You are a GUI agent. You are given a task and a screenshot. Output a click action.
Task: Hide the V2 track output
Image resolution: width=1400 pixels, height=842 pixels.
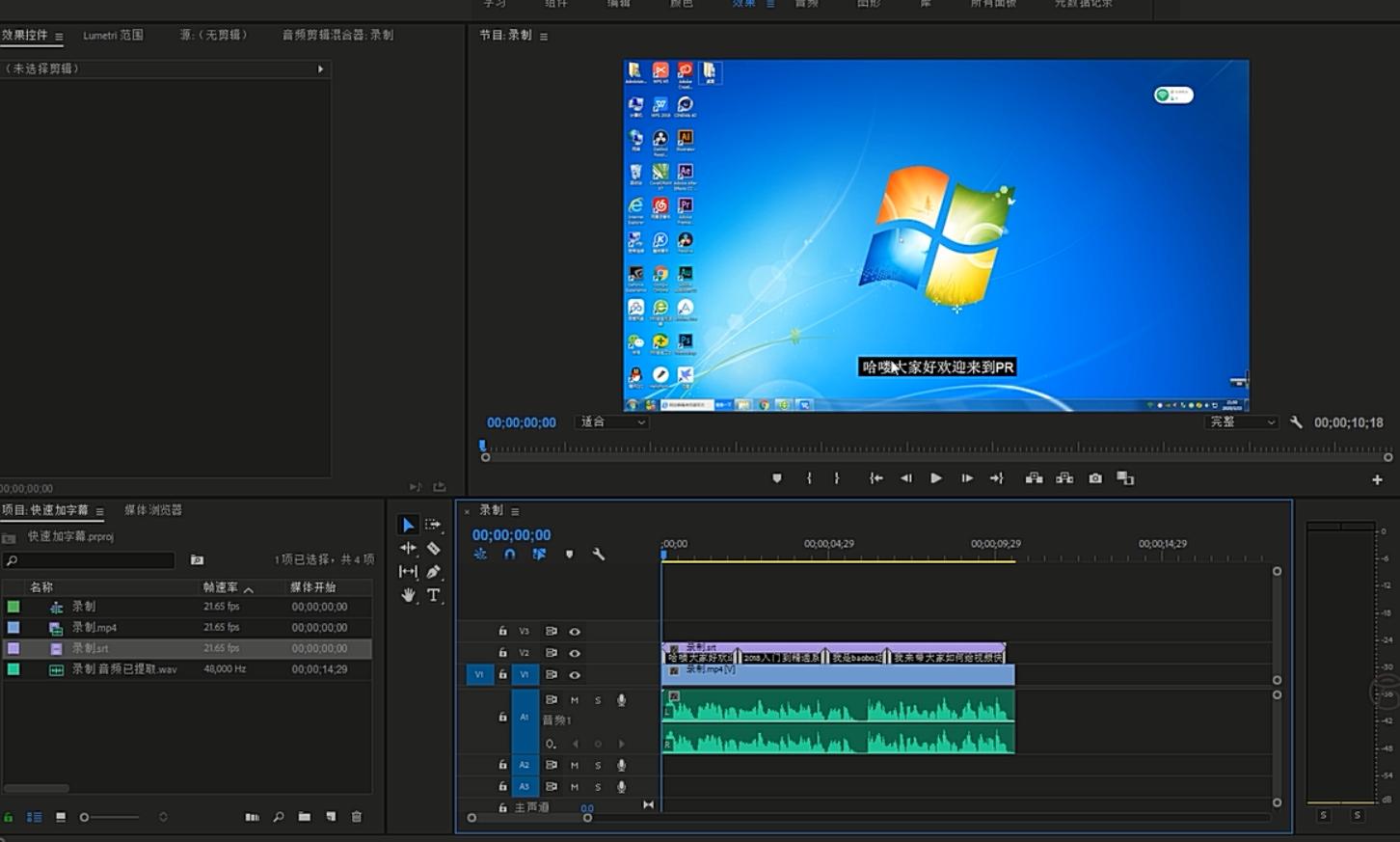[x=575, y=653]
